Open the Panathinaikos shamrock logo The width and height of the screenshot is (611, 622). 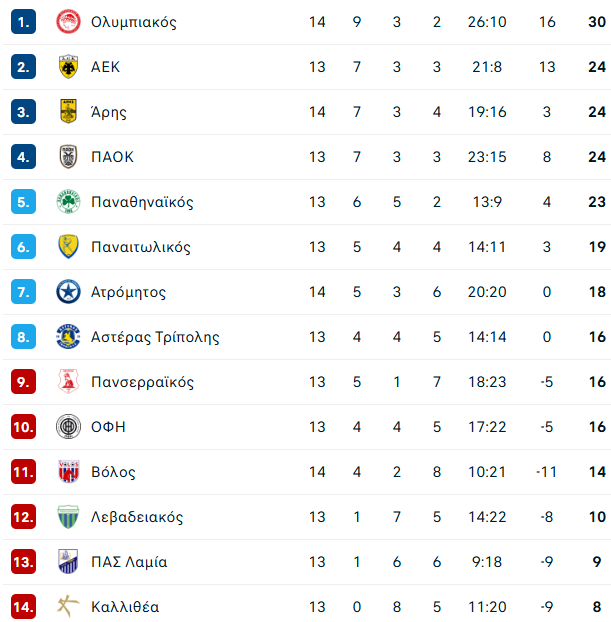pos(68,202)
